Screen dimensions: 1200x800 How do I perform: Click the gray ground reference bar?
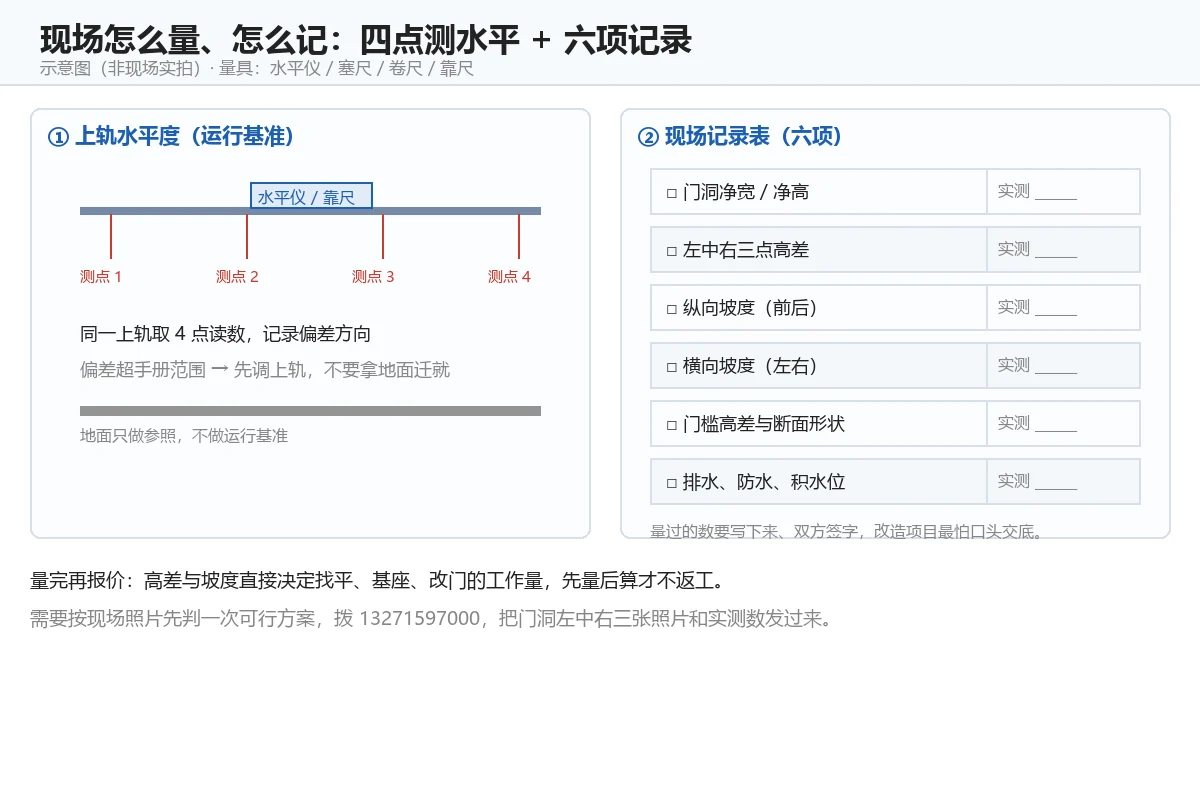point(310,411)
